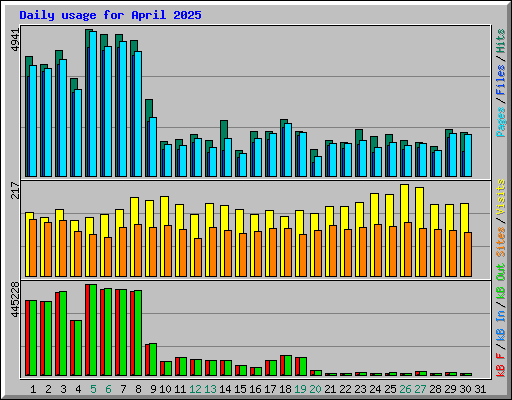Viewport: 512px width, 400px height.
Task: Click green weekend day 6 label
Action: tap(108, 389)
